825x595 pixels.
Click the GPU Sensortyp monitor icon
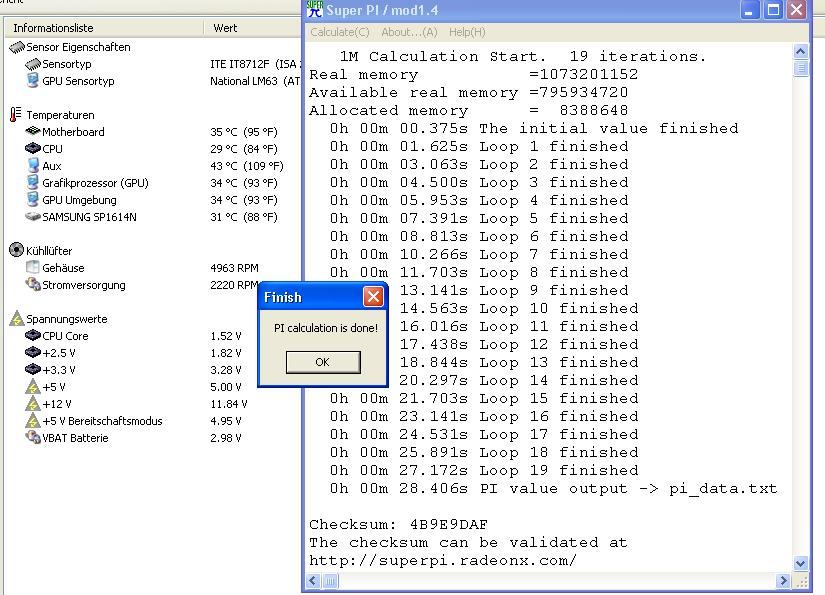pos(33,80)
